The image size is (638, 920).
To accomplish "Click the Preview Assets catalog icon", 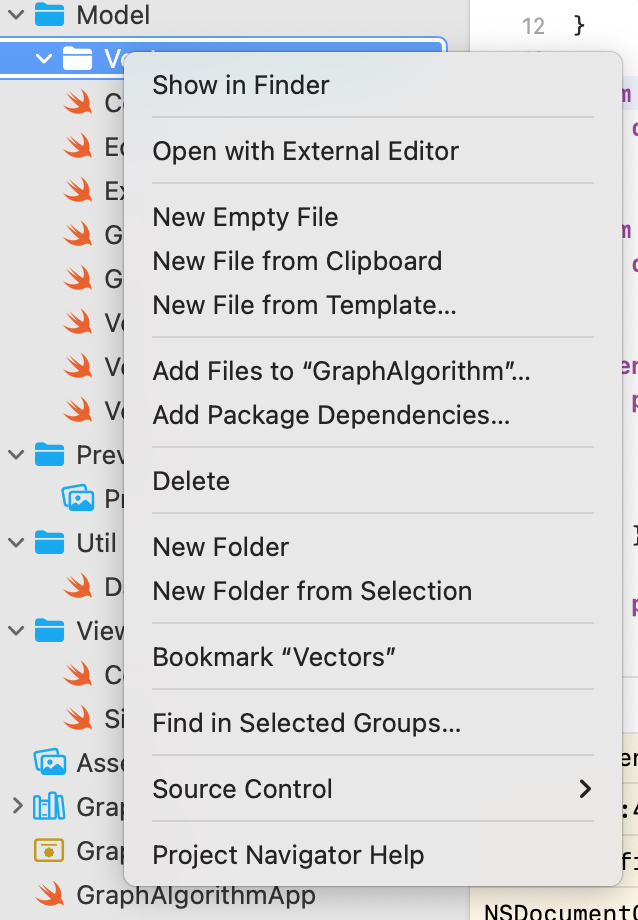I will point(77,499).
